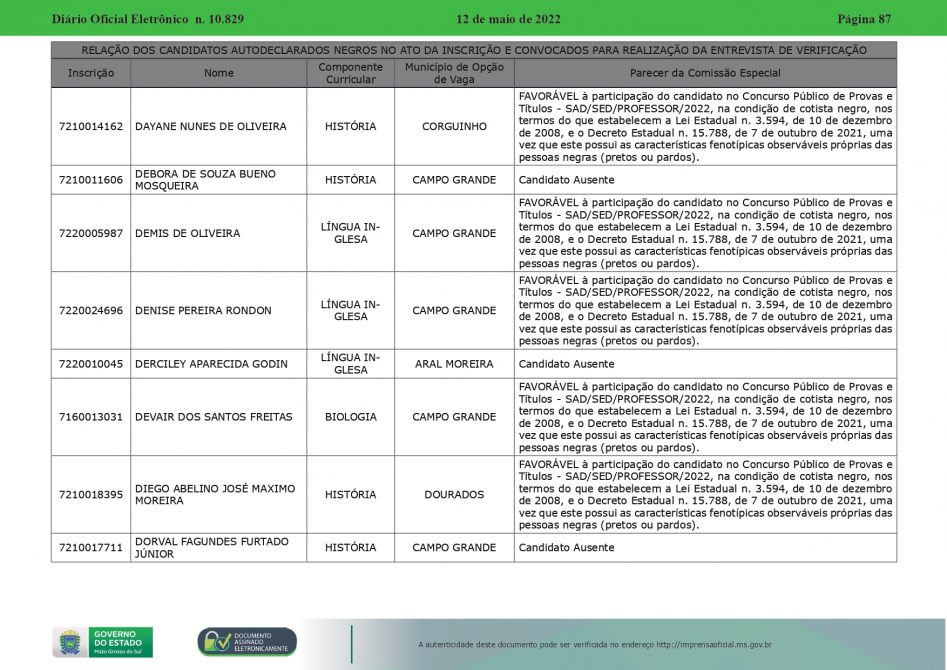
Task: Click the Corguinho municipality cell
Action: tap(454, 127)
